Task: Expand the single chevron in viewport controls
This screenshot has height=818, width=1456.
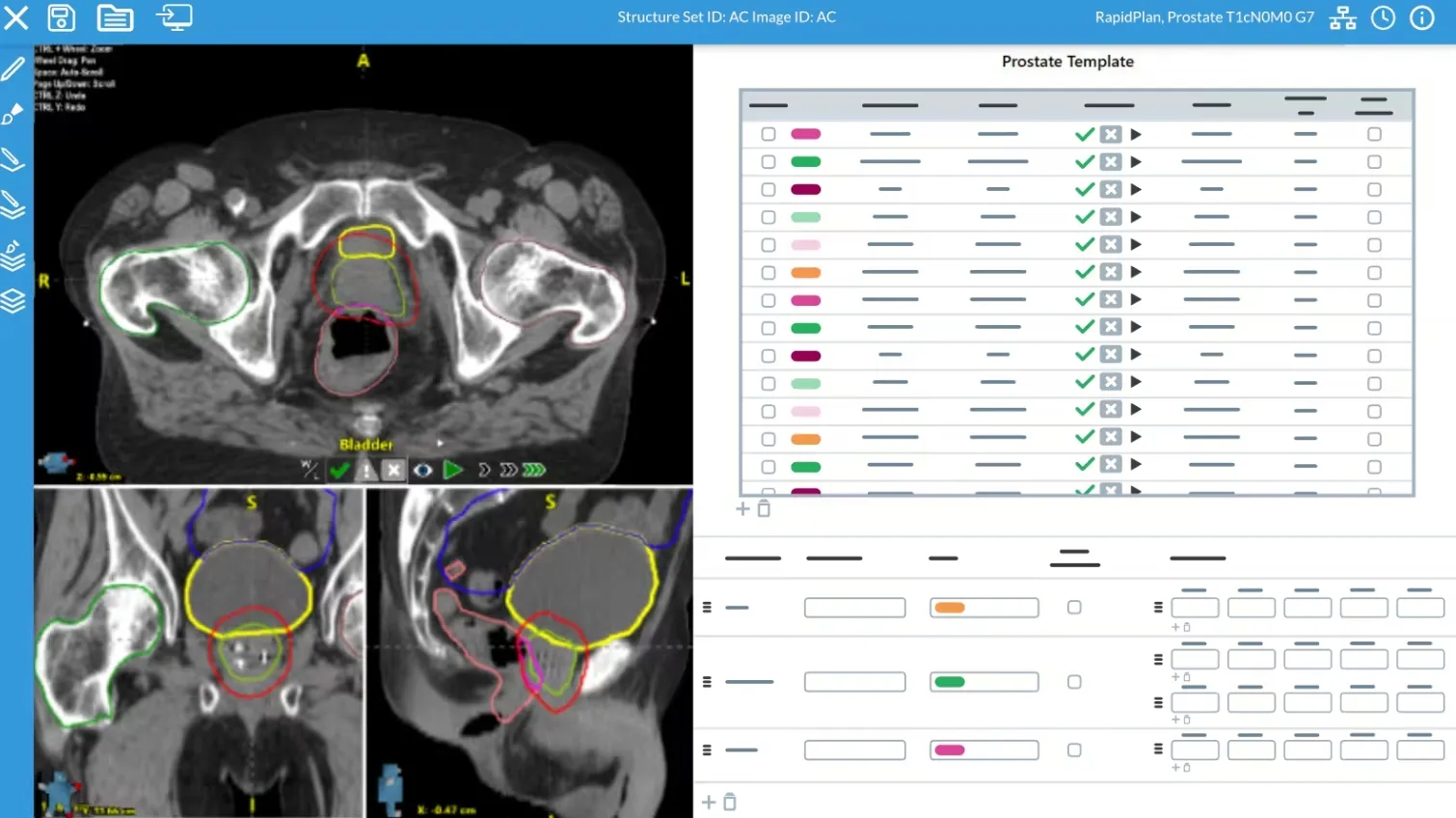Action: point(486,470)
